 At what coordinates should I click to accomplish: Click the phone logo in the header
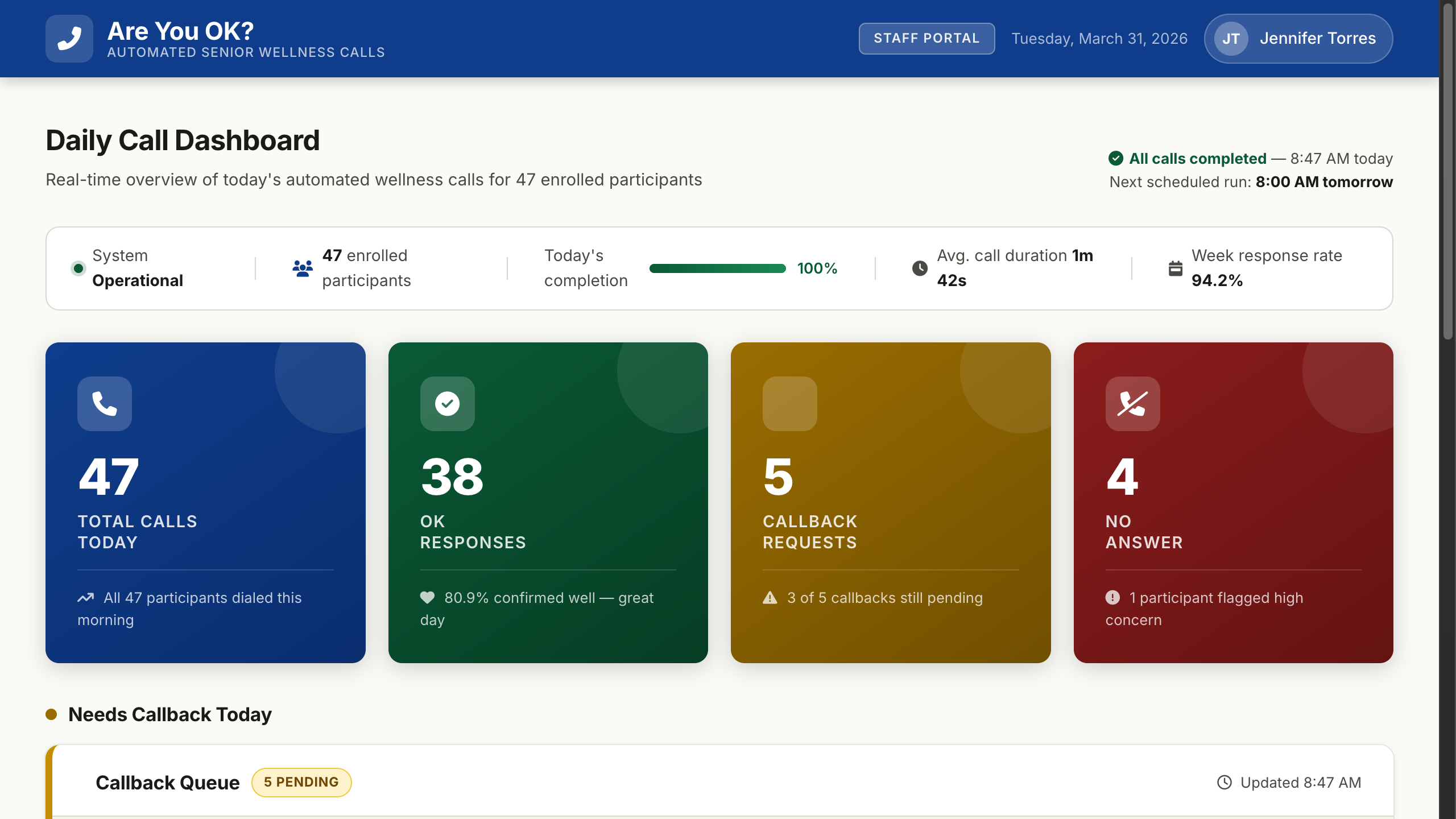69,38
